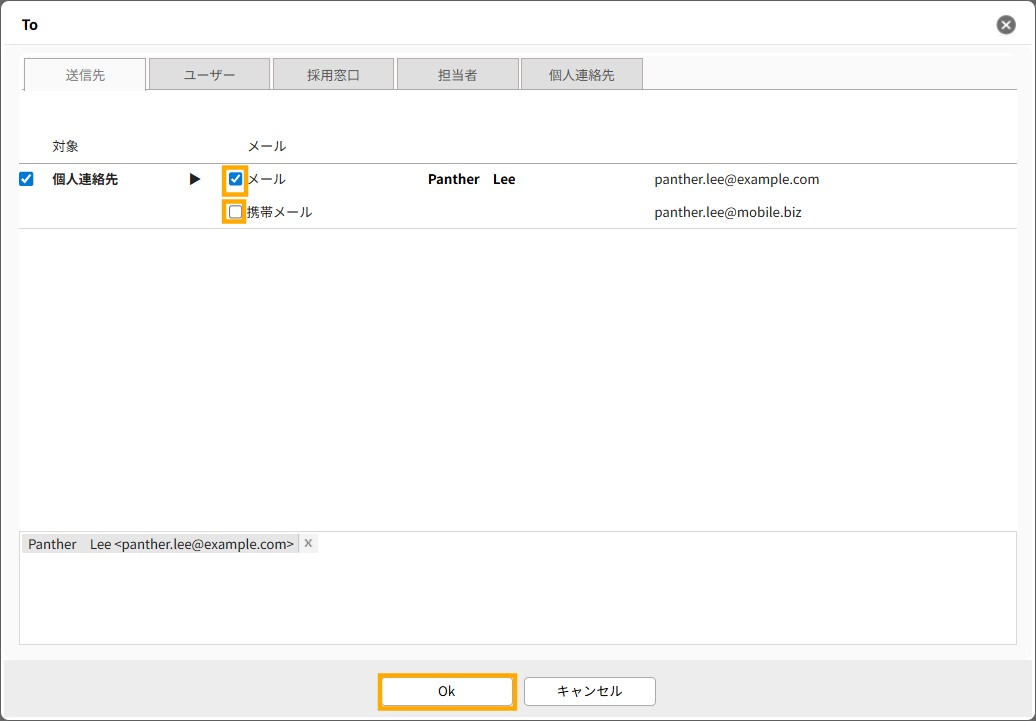
Task: Go to the 個人連絡先 tab
Action: pos(581,75)
